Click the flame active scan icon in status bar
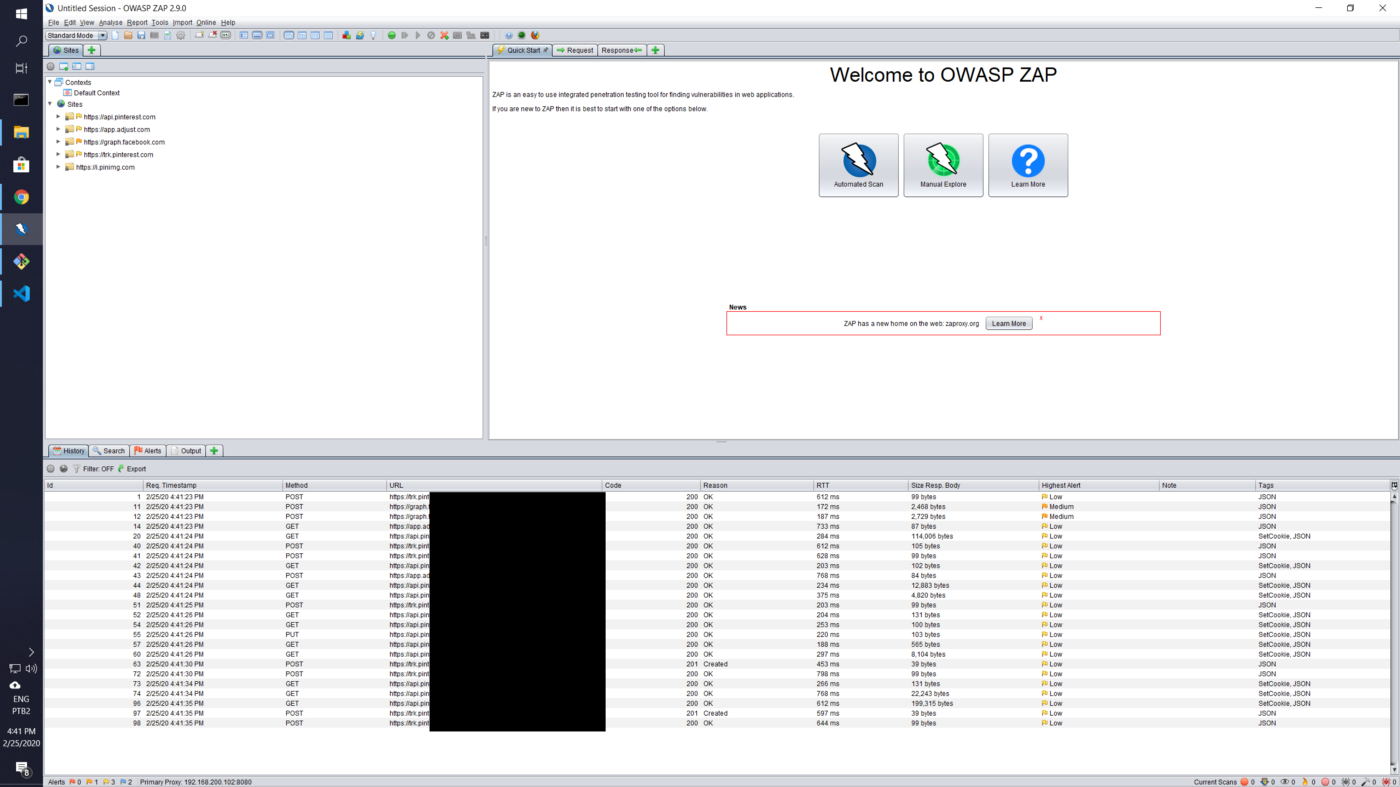1400x787 pixels. (x=1305, y=782)
